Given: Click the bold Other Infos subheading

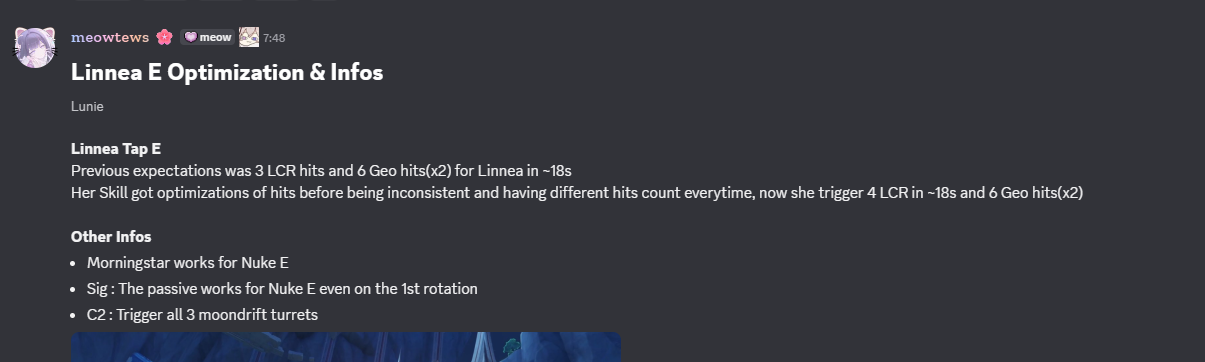Looking at the screenshot, I should [111, 237].
